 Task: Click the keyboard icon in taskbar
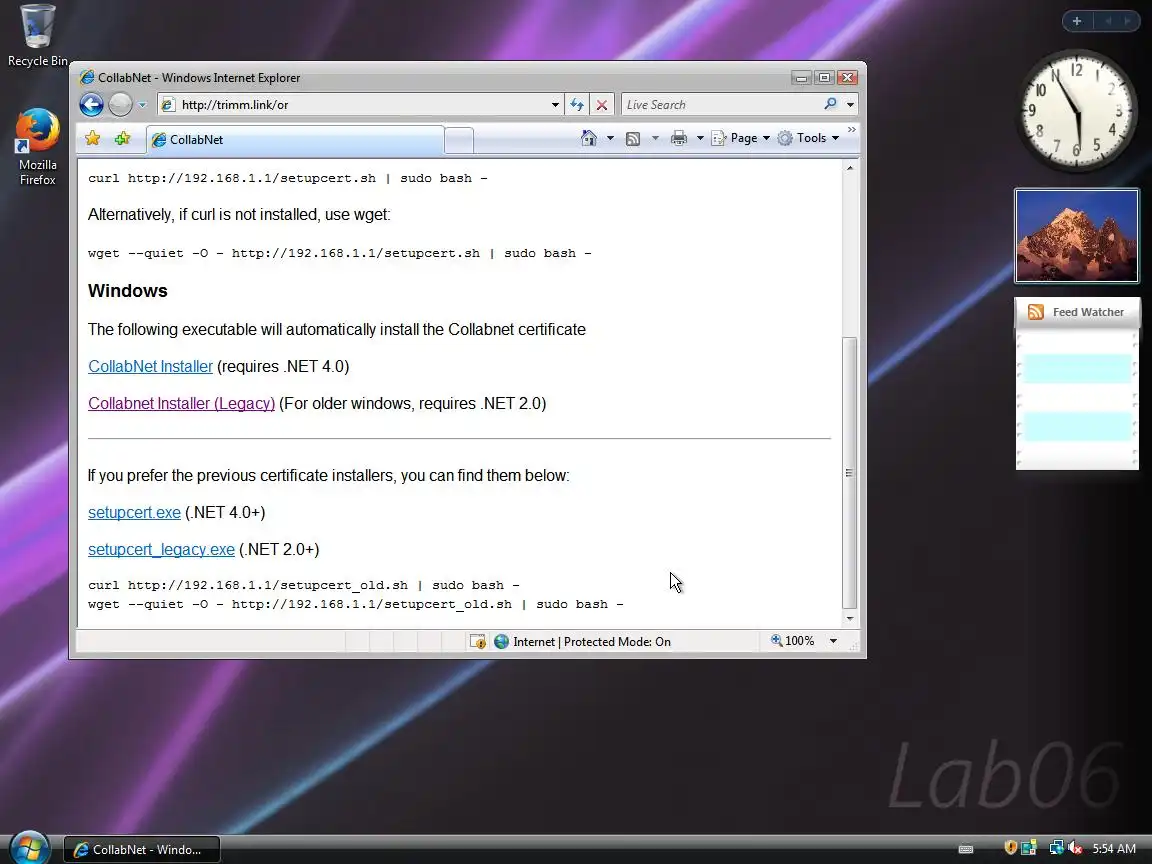[966, 849]
